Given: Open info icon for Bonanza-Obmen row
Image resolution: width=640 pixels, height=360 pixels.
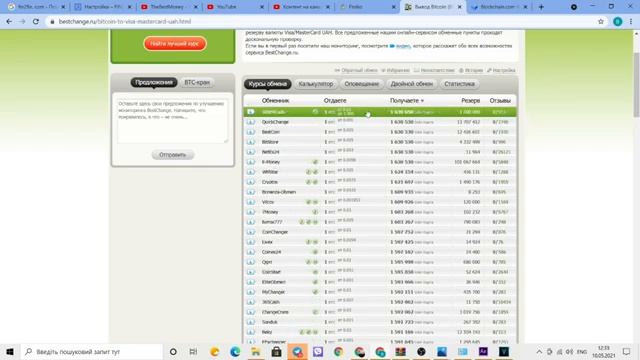Looking at the screenshot, I should (x=251, y=192).
